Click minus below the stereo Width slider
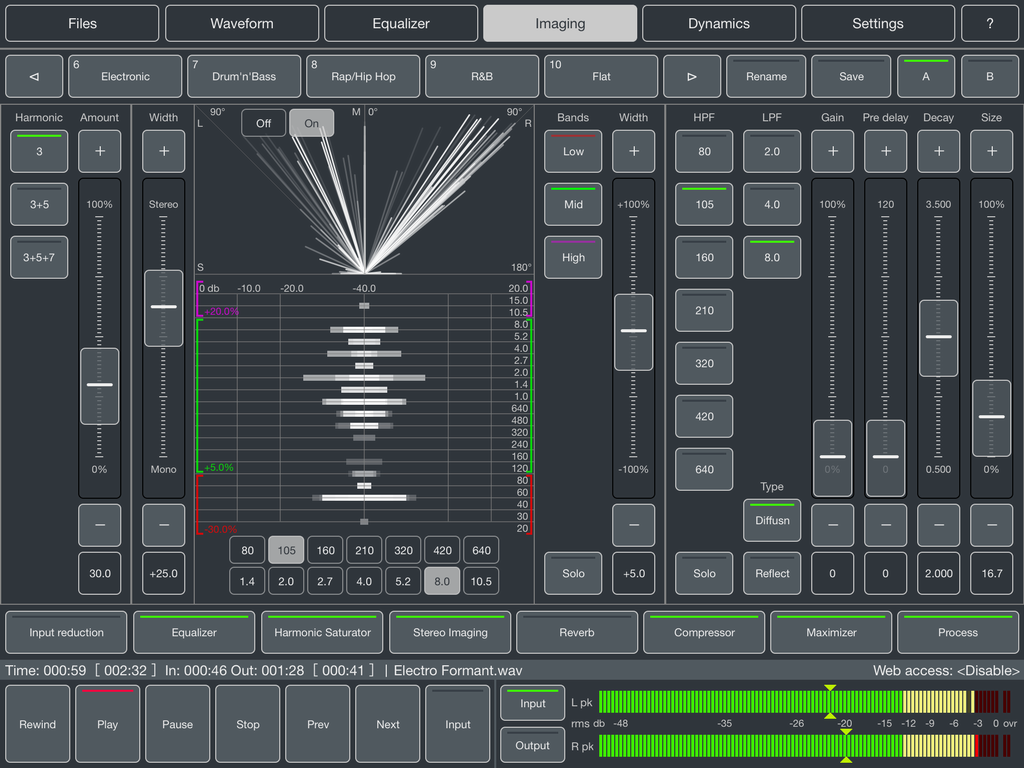The width and height of the screenshot is (1024, 768). 163,524
